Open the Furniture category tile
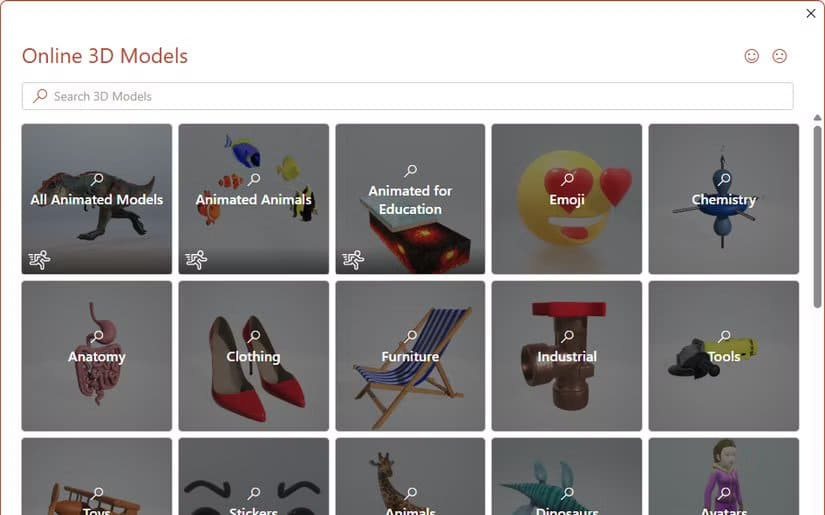The image size is (825, 515). 410,356
